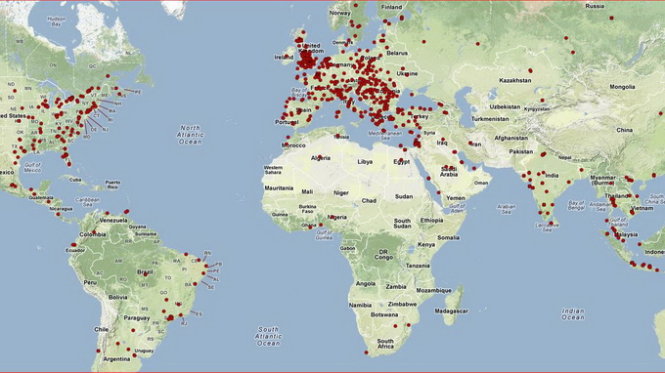Select the Algeria label

(321, 158)
